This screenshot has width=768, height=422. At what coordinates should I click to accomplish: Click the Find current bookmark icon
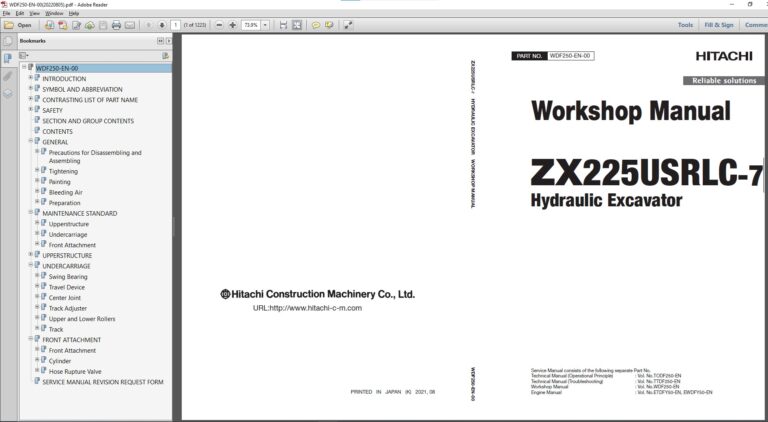tap(166, 56)
